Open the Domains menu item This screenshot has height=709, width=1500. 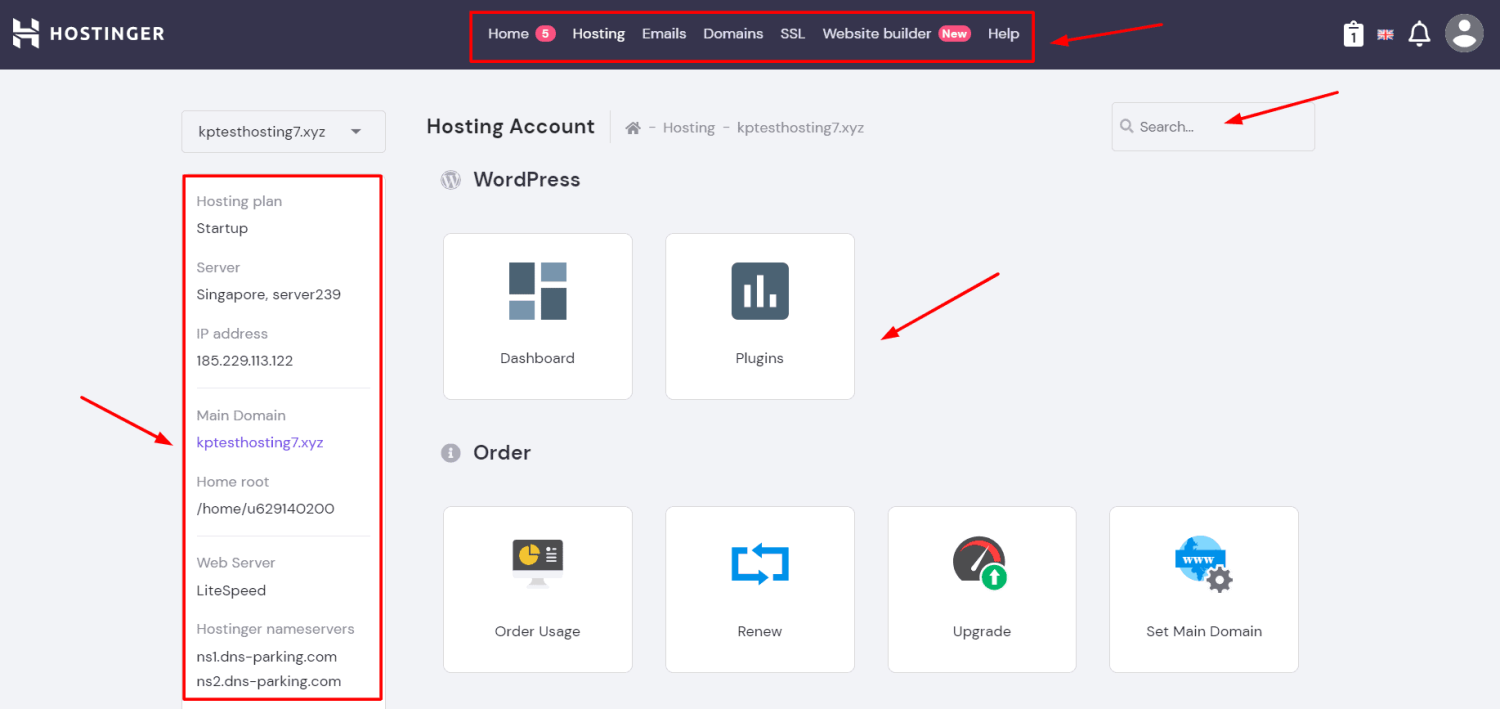pos(733,34)
